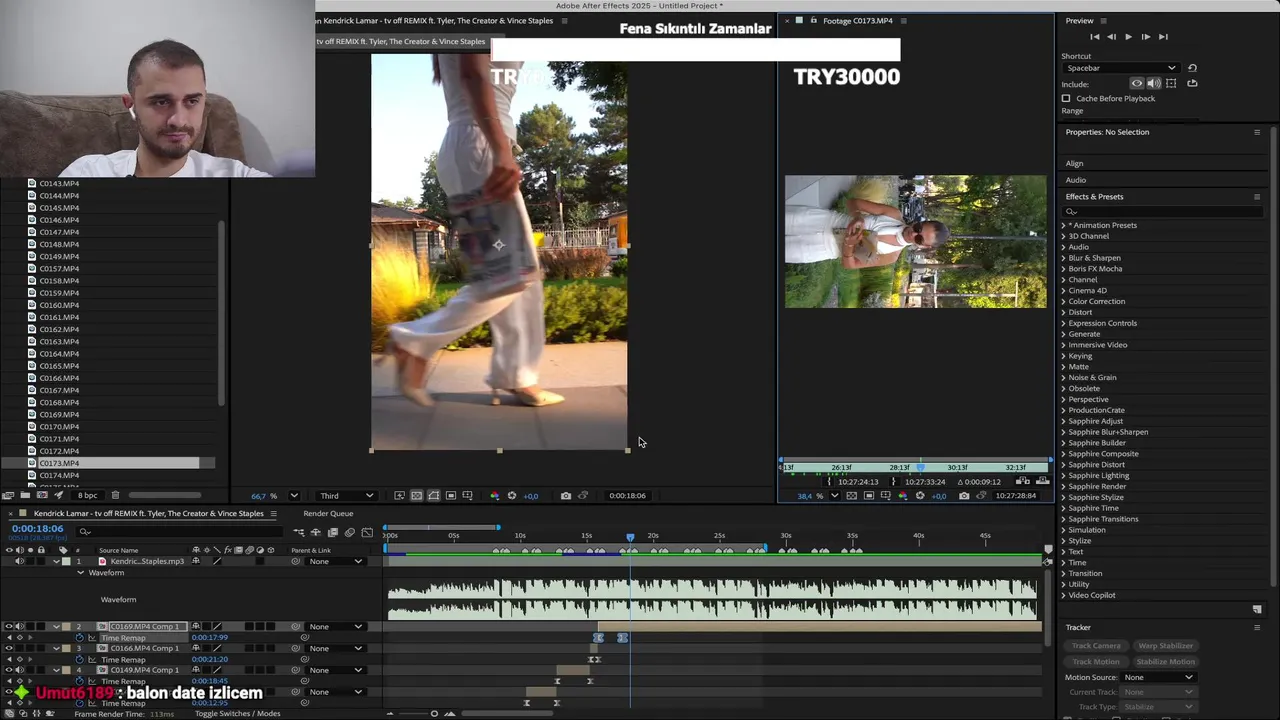Take a snapshot in the footage viewer
The height and width of the screenshot is (720, 1280).
964,496
